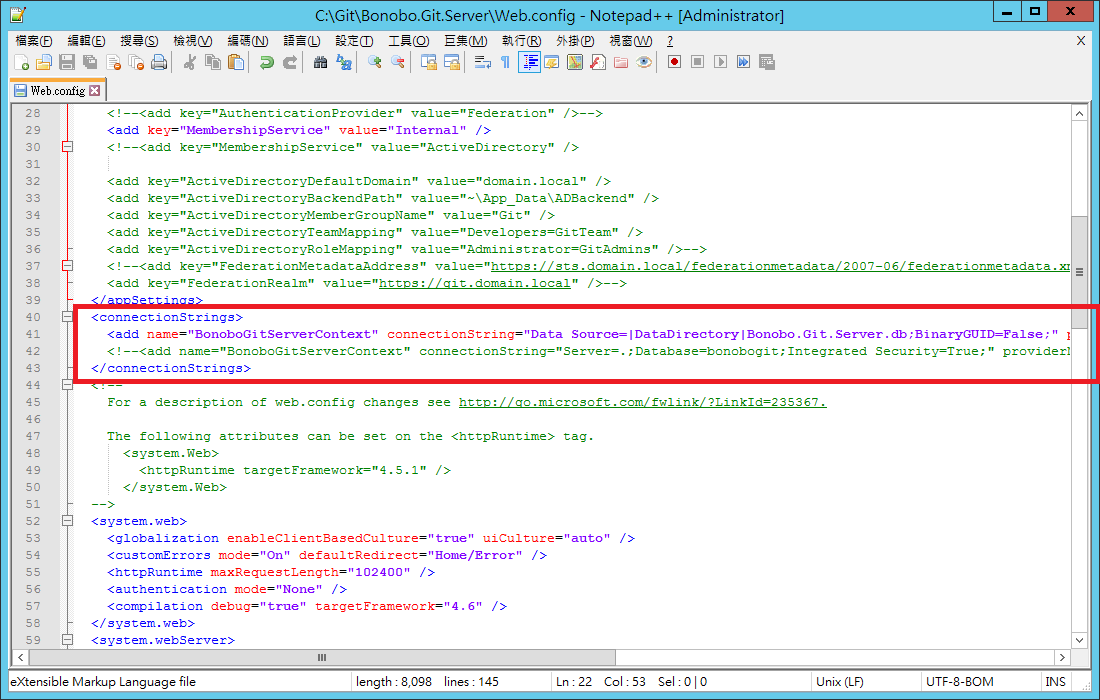Undo the last edit via toolbar arrow
1100x700 pixels.
[267, 62]
